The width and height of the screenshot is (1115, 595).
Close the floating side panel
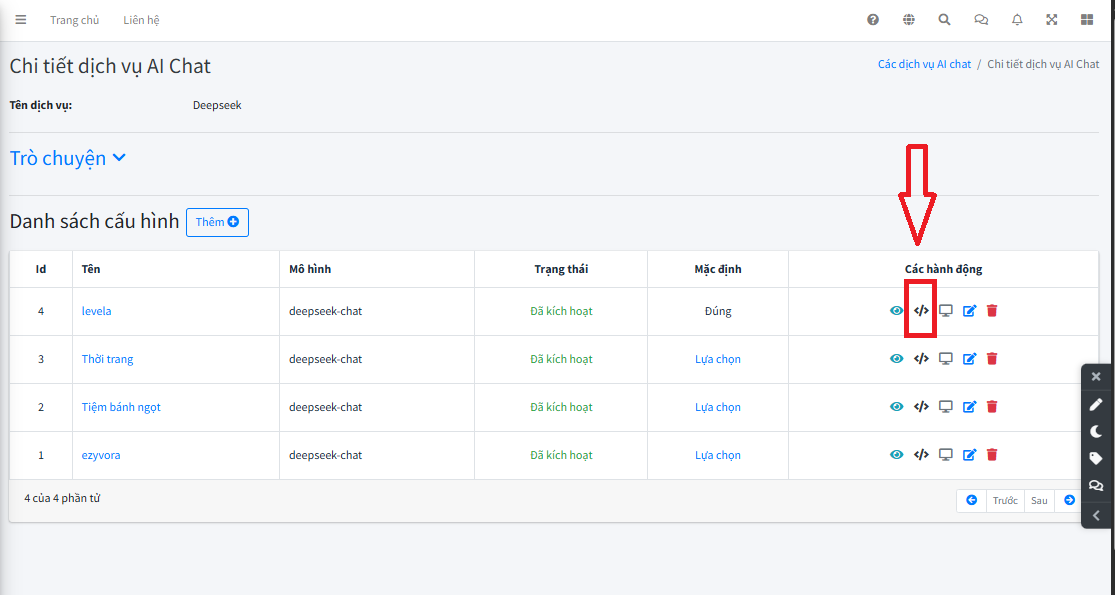[1096, 377]
